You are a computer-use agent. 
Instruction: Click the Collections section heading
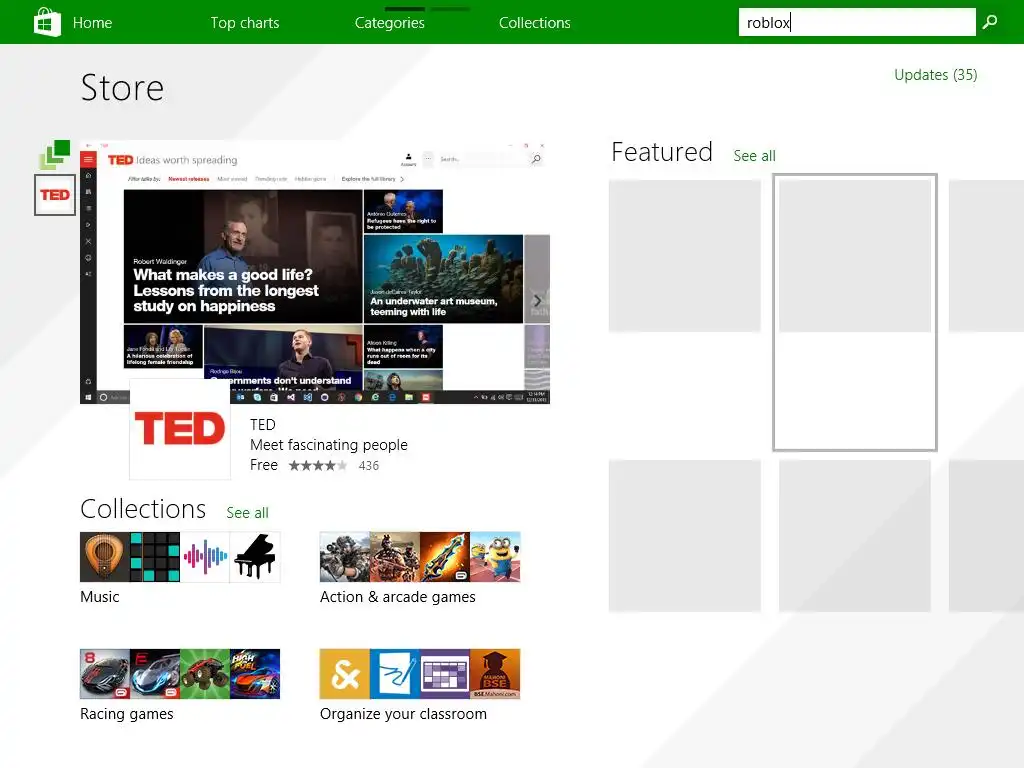(143, 509)
